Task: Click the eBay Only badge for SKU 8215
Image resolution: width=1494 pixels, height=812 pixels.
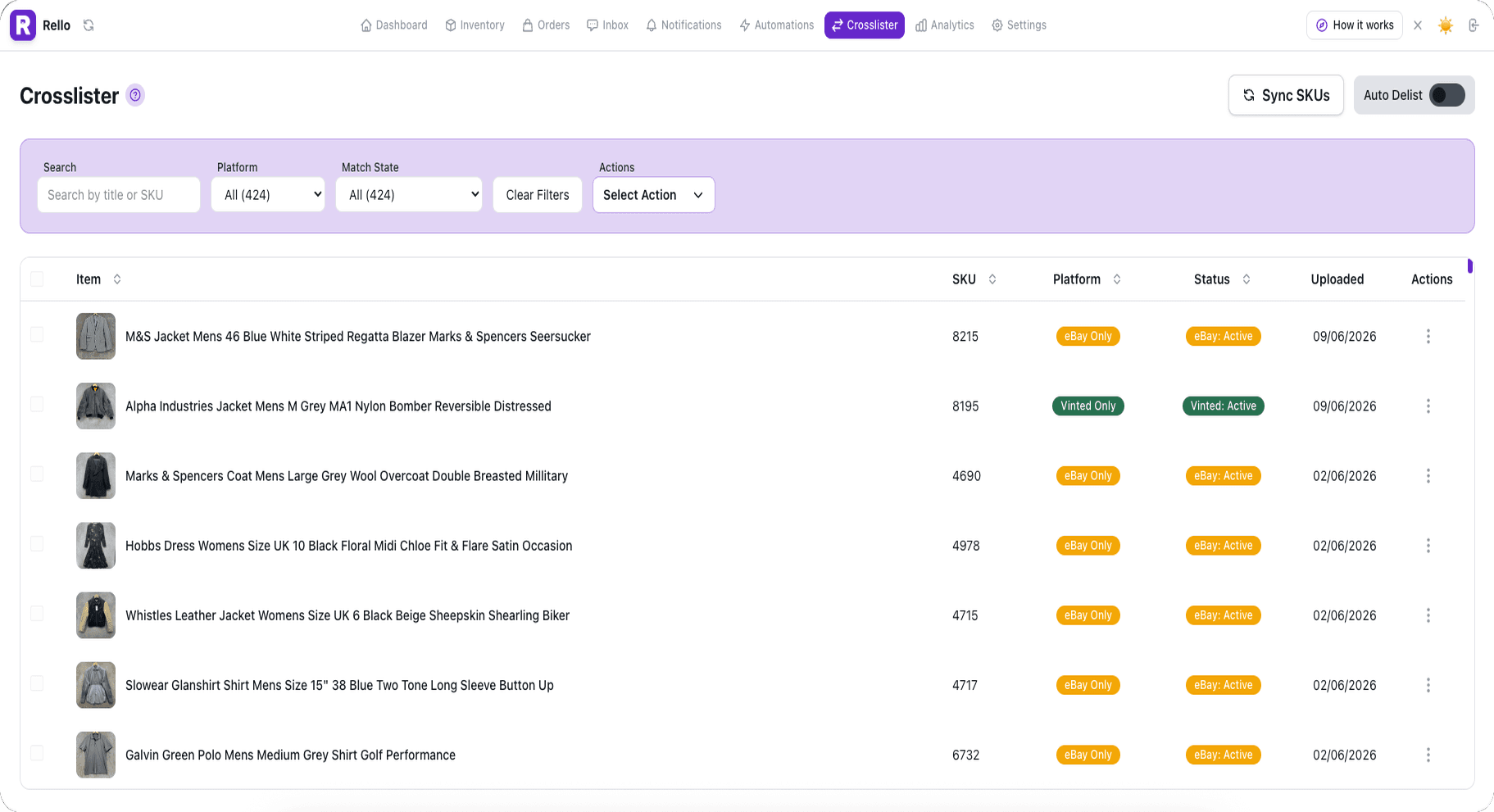Action: tap(1088, 336)
